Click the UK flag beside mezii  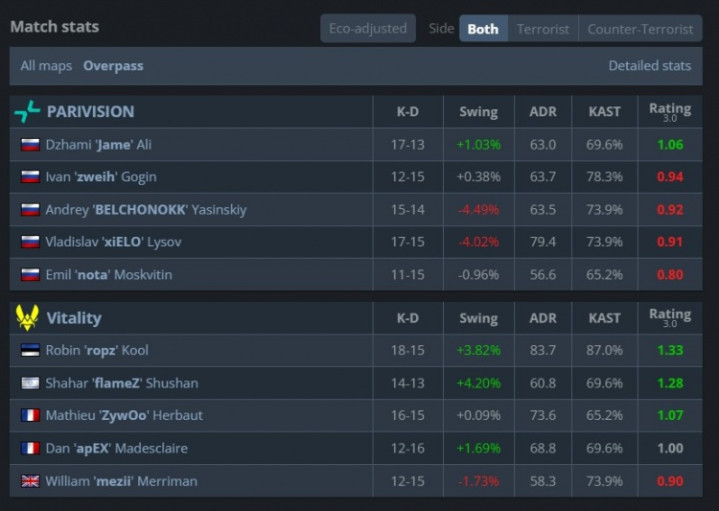pos(30,481)
